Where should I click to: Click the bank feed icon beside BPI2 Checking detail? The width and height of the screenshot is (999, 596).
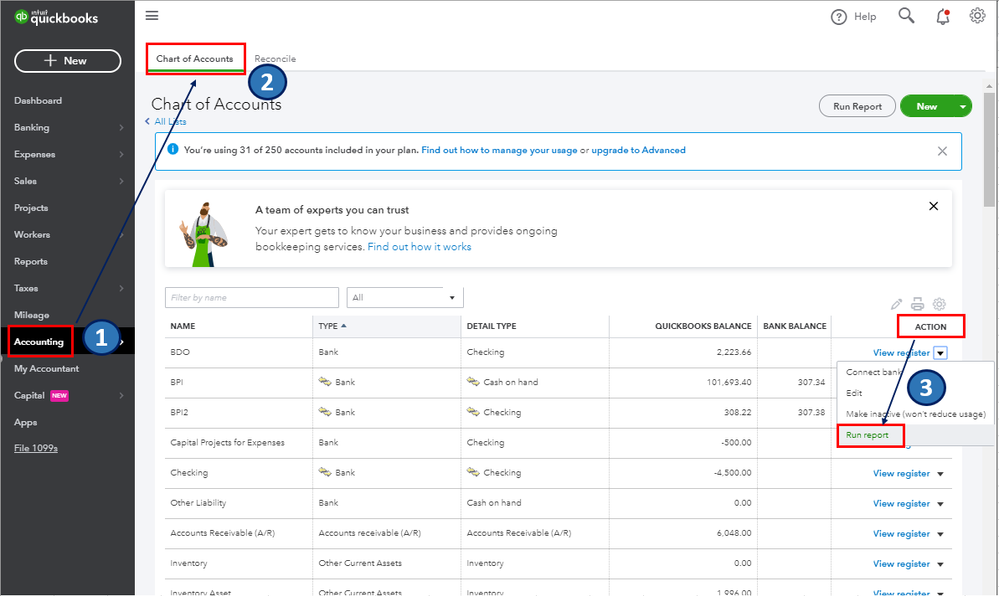[x=473, y=412]
